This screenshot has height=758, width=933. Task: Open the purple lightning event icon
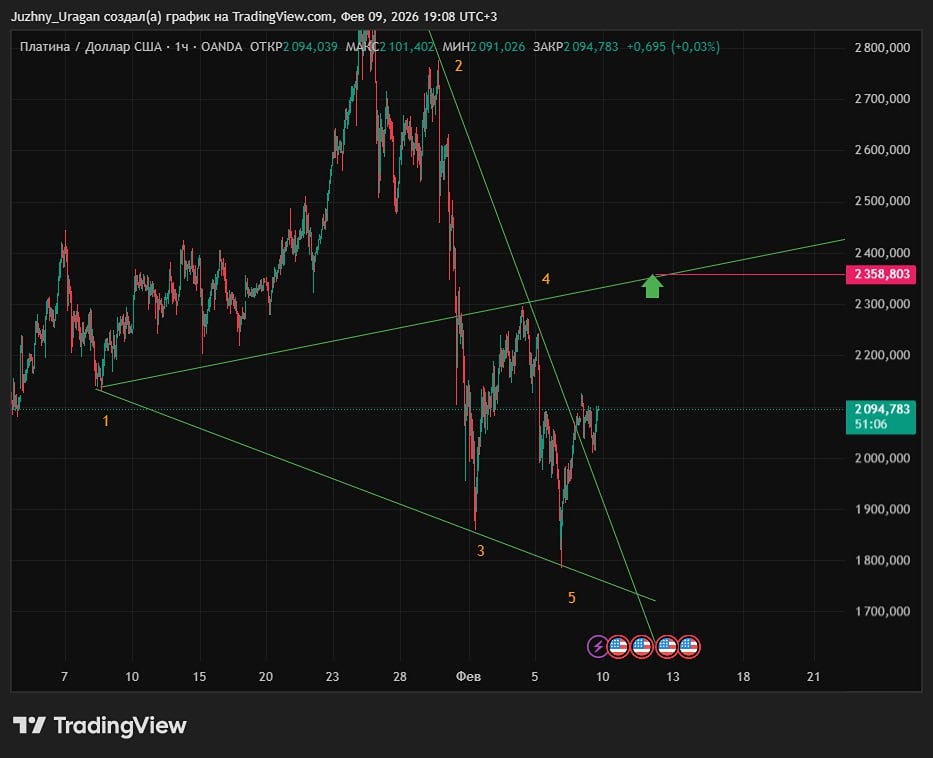point(597,646)
